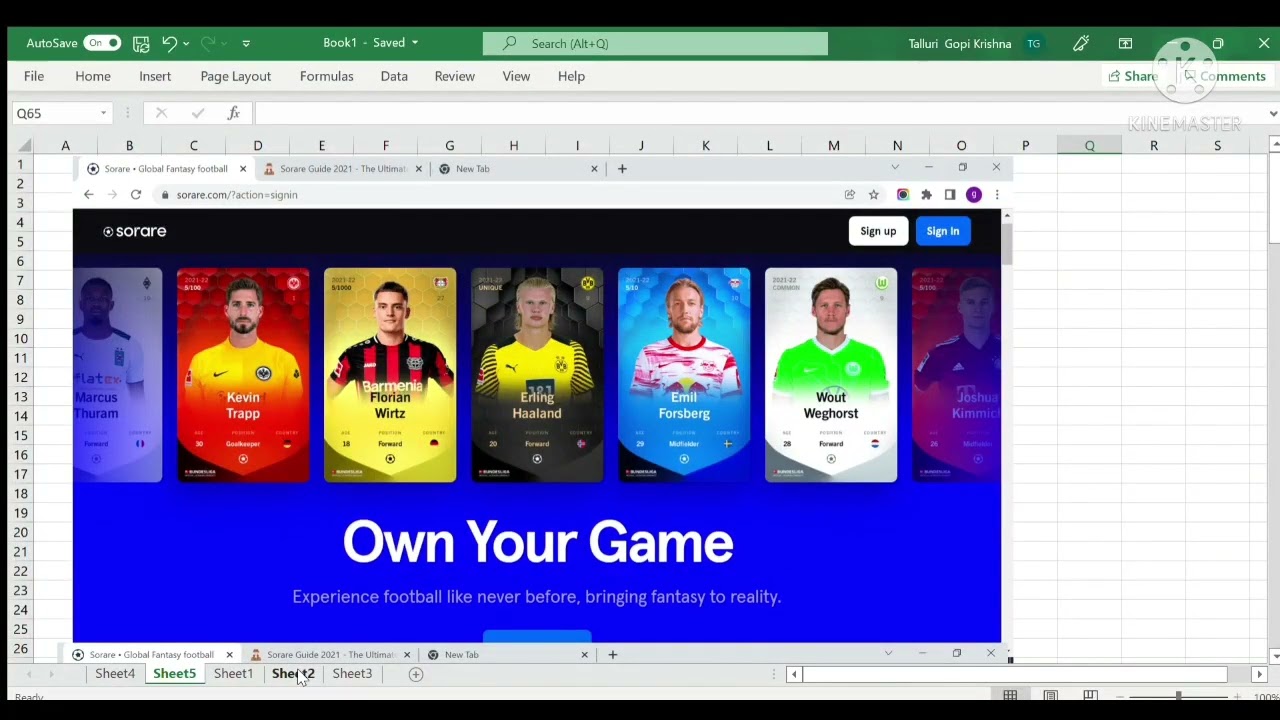1280x720 pixels.
Task: Select column Q header
Action: click(1089, 146)
